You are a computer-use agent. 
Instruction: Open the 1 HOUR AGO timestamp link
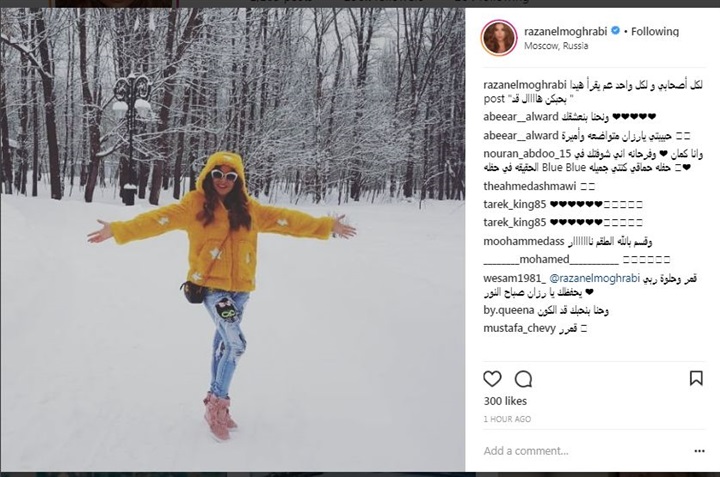click(507, 419)
